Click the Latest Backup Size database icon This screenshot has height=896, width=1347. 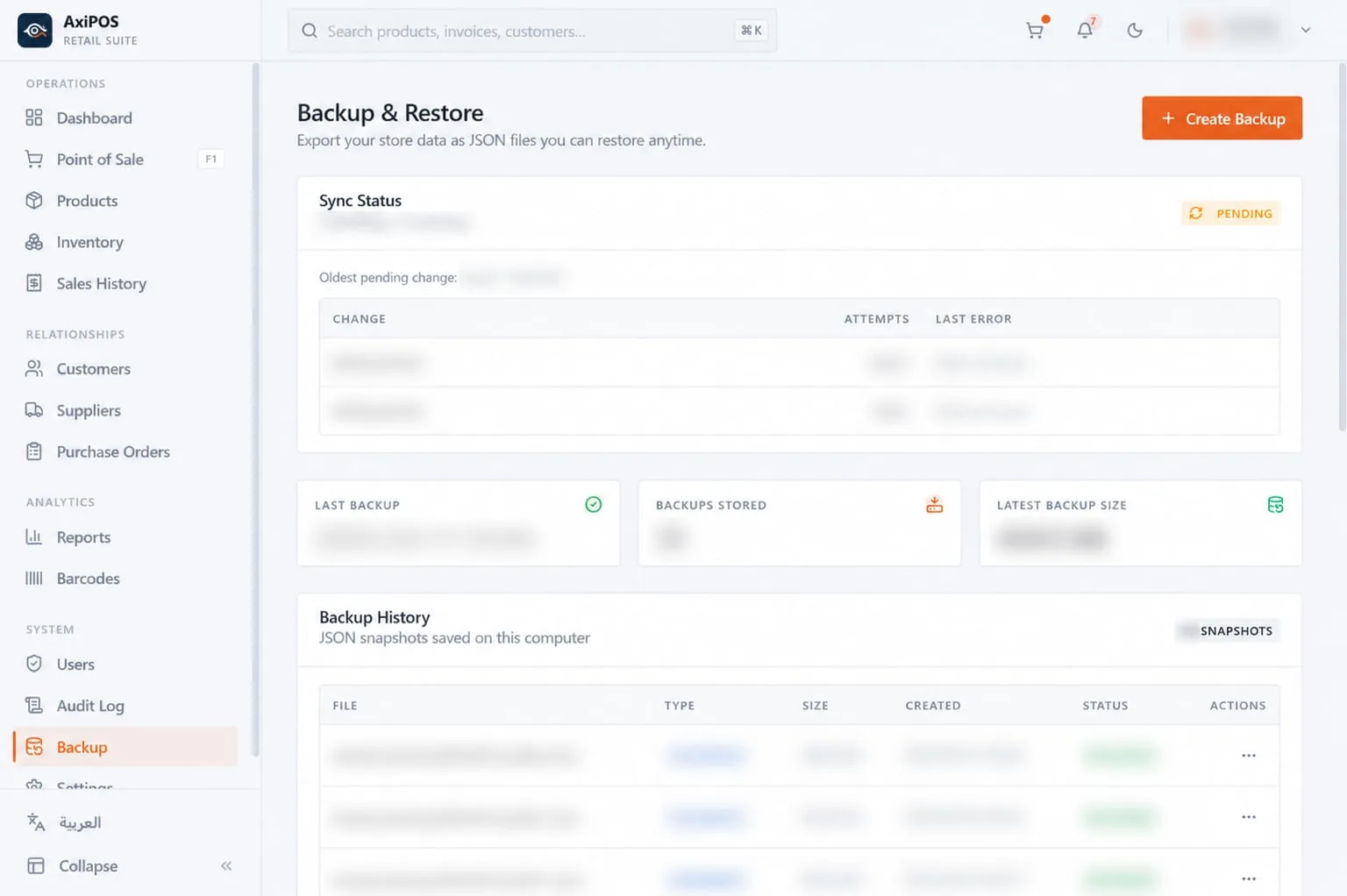(x=1276, y=504)
